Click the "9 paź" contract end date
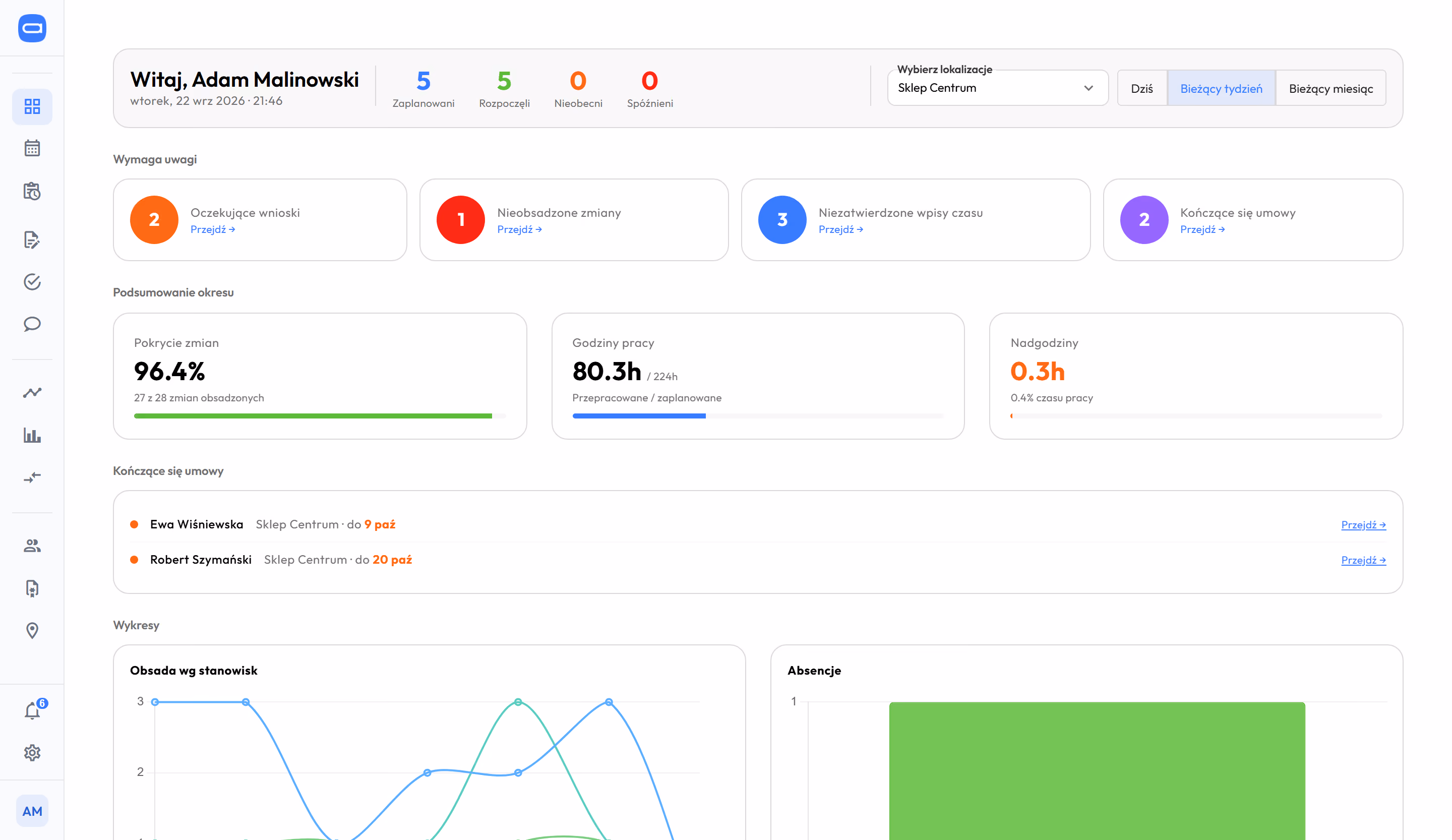 point(380,524)
